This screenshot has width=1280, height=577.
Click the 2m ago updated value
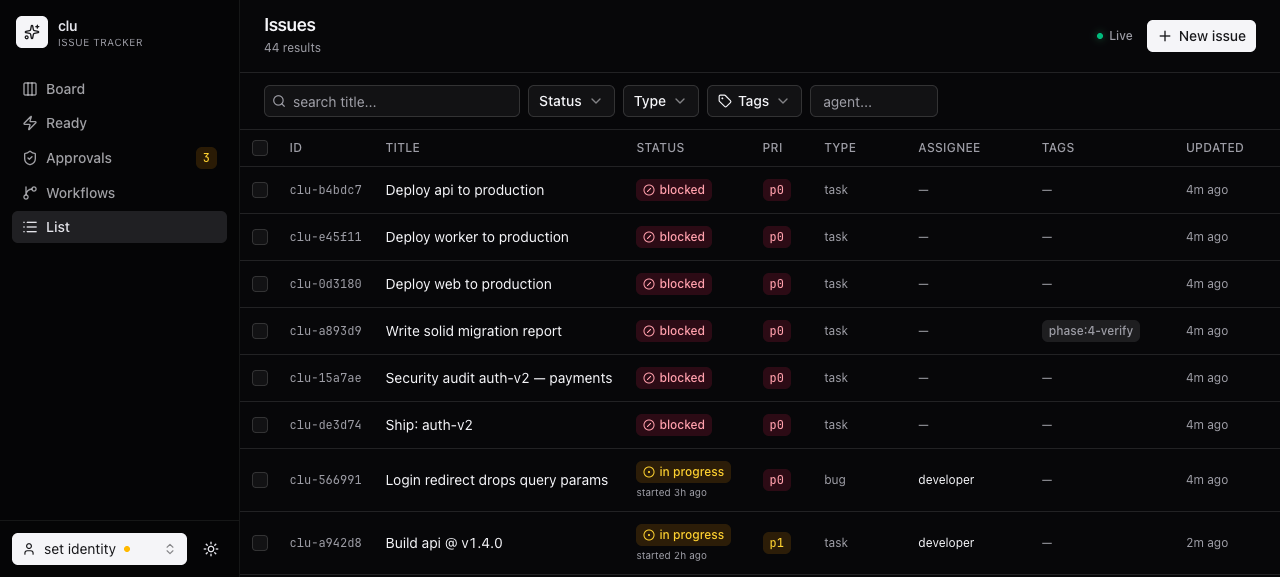point(1207,543)
